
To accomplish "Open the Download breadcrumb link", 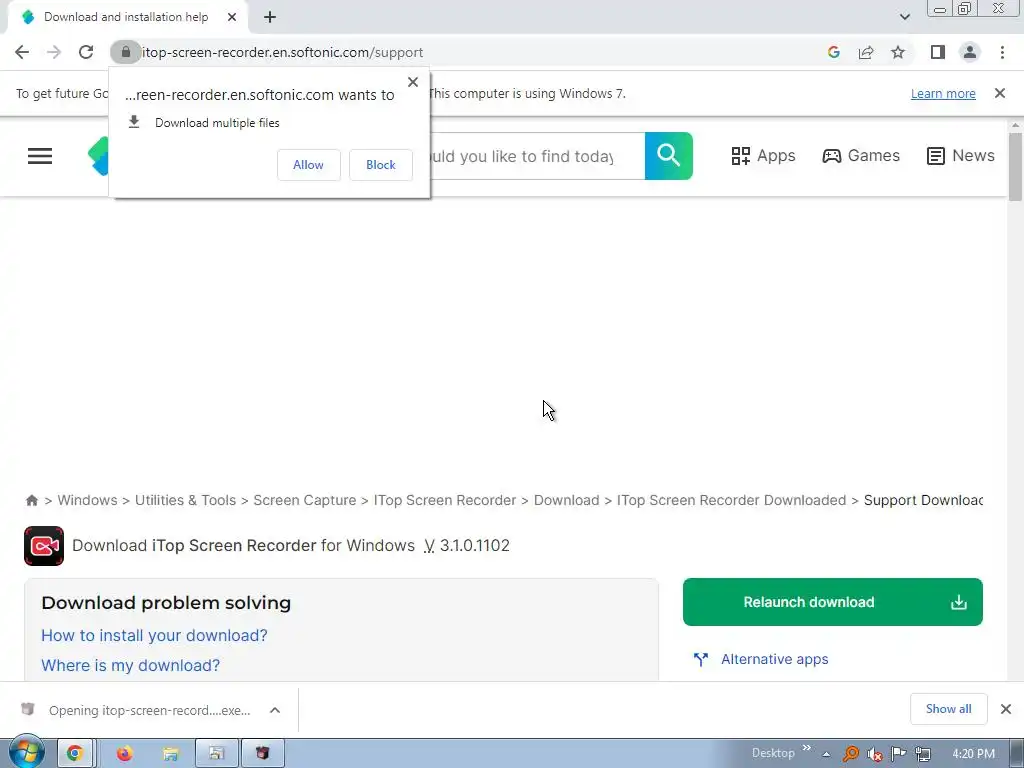I will point(566,500).
